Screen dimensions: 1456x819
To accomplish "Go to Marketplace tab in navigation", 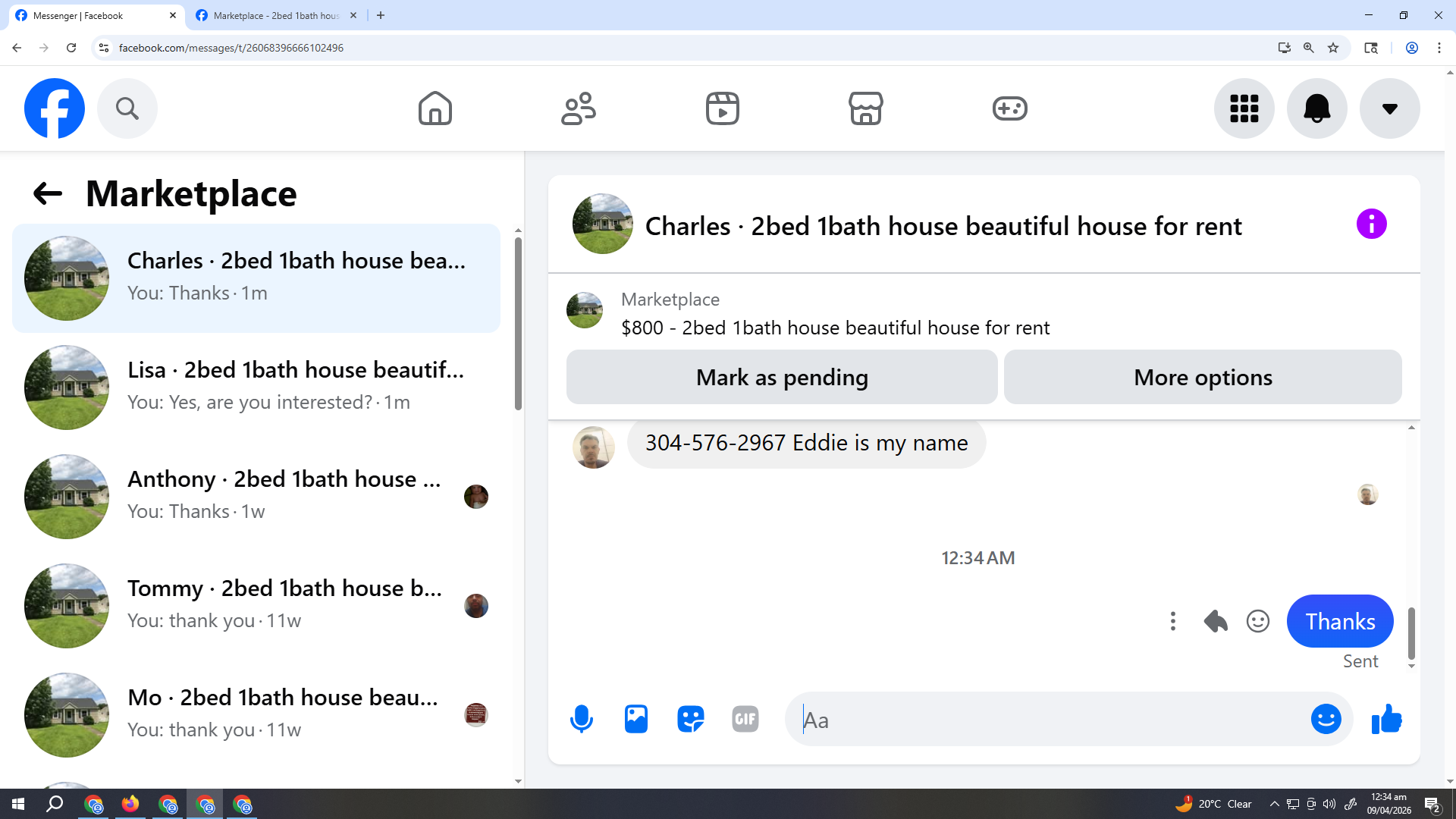I will 865,108.
